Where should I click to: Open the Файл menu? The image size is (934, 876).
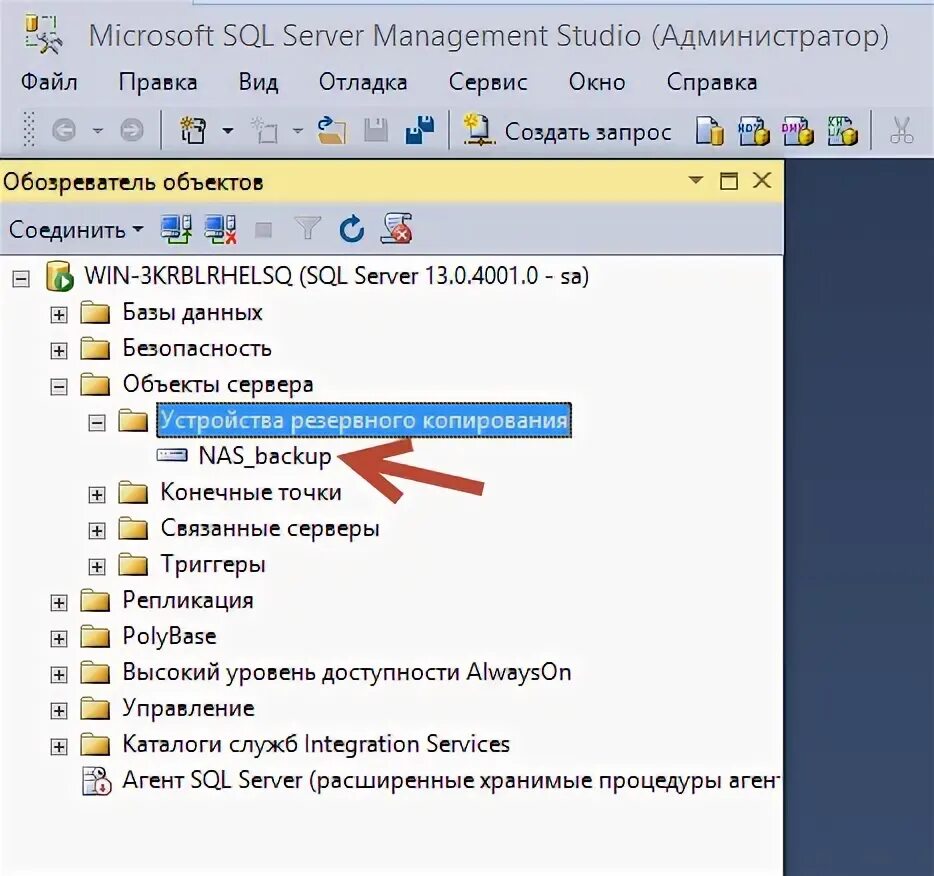point(49,82)
